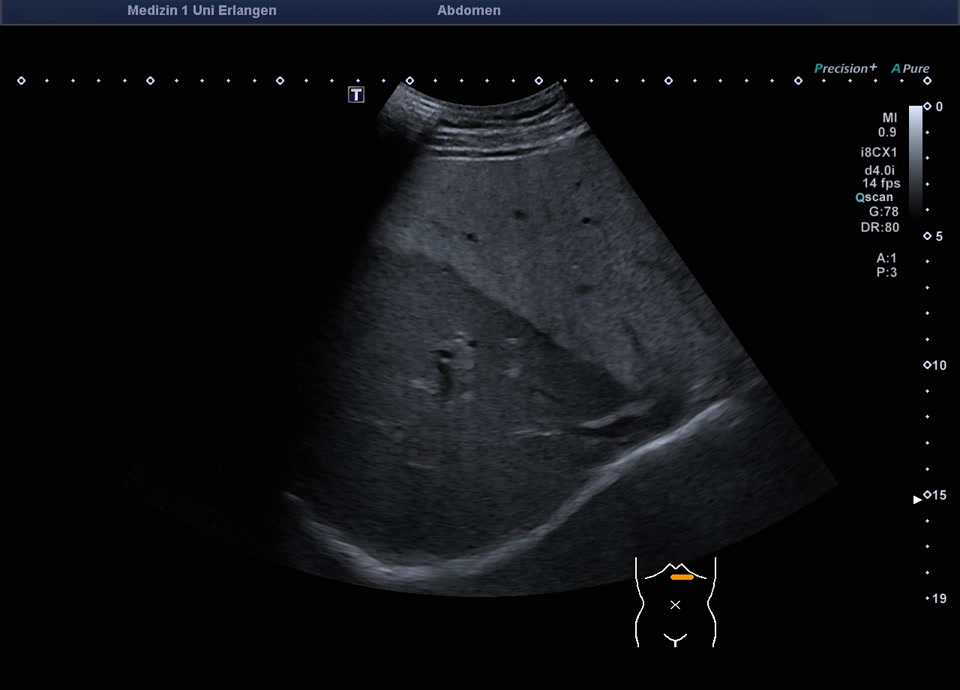Select the orange probe position marker

pos(682,577)
